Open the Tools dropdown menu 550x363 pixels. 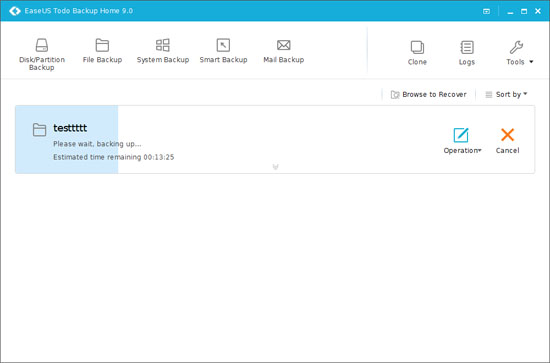coord(519,53)
